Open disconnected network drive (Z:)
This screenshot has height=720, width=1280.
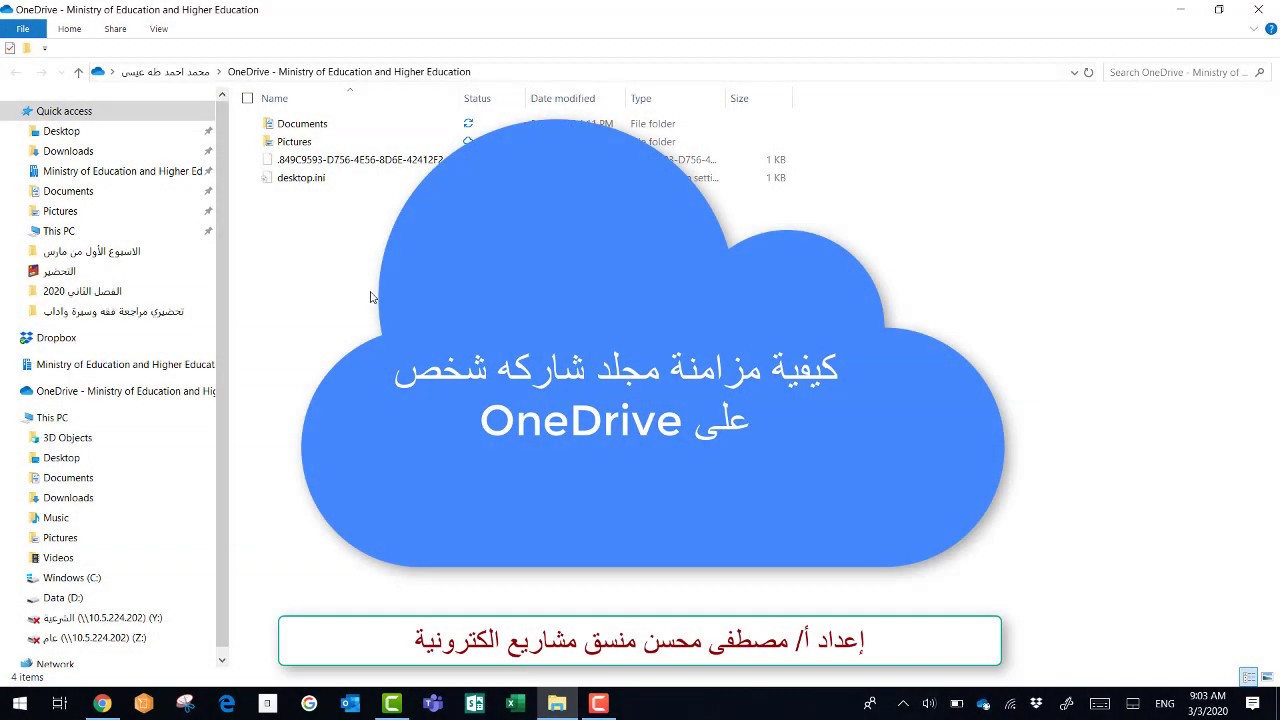tap(94, 638)
